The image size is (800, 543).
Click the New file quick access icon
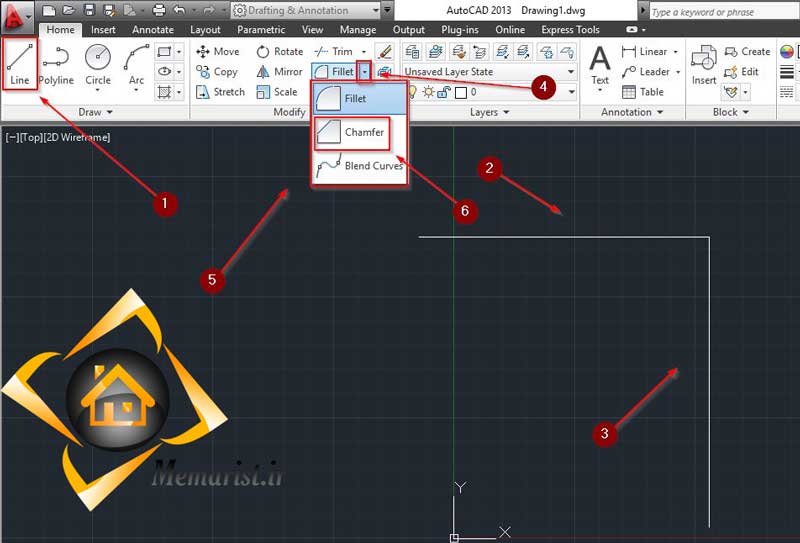49,10
